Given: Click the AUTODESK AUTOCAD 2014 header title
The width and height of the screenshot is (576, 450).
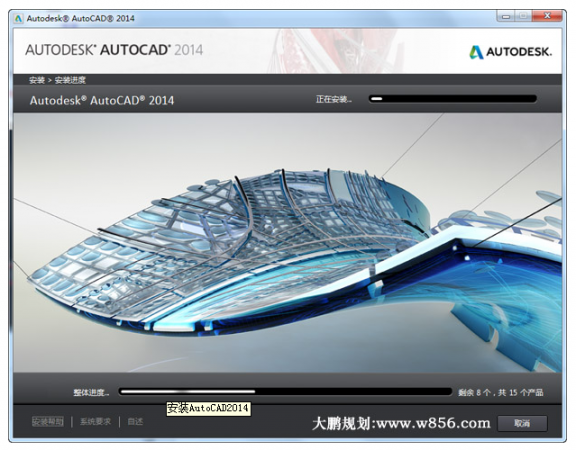Looking at the screenshot, I should [114, 50].
